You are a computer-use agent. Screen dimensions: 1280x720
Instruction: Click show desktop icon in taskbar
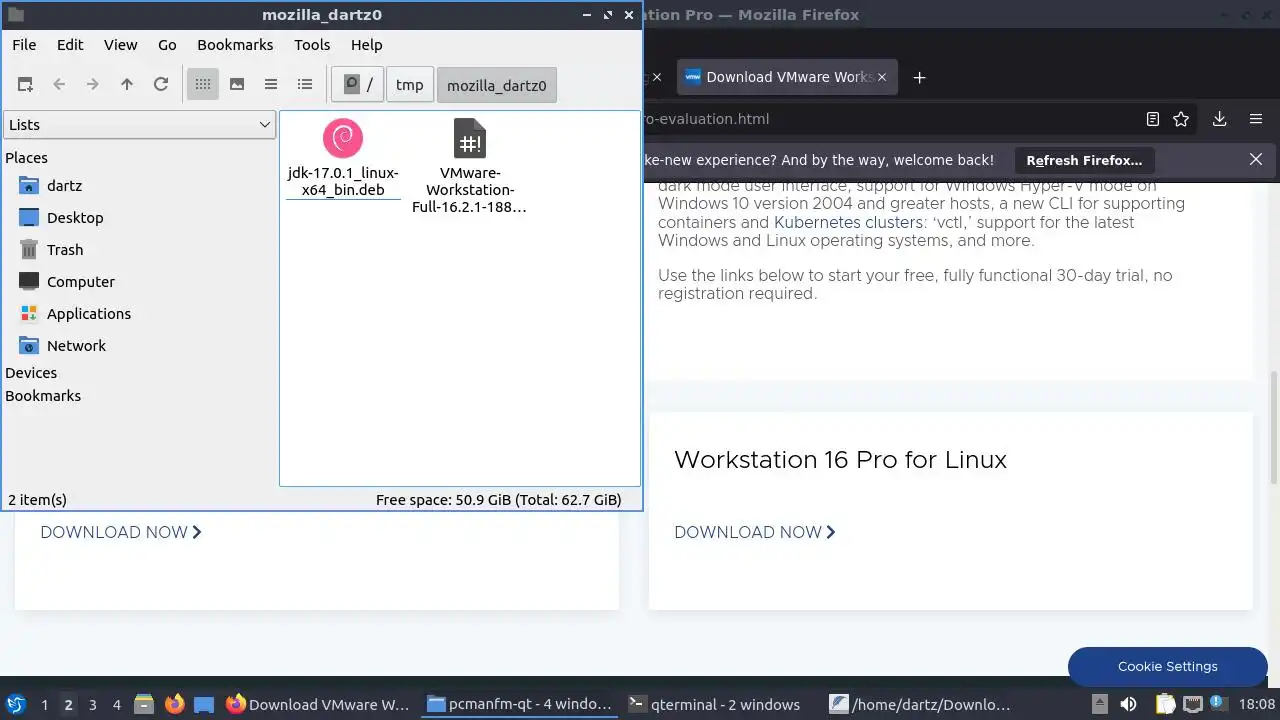pos(204,705)
